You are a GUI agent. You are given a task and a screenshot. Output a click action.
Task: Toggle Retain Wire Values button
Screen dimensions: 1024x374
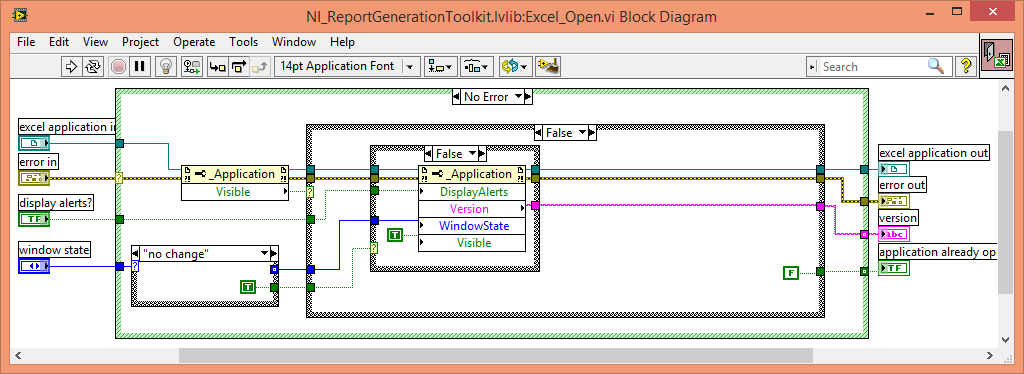click(x=191, y=66)
